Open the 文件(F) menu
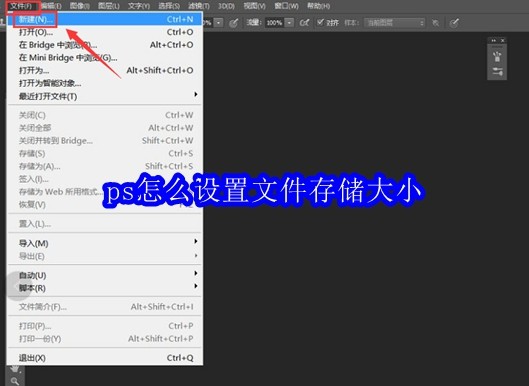 pos(22,6)
